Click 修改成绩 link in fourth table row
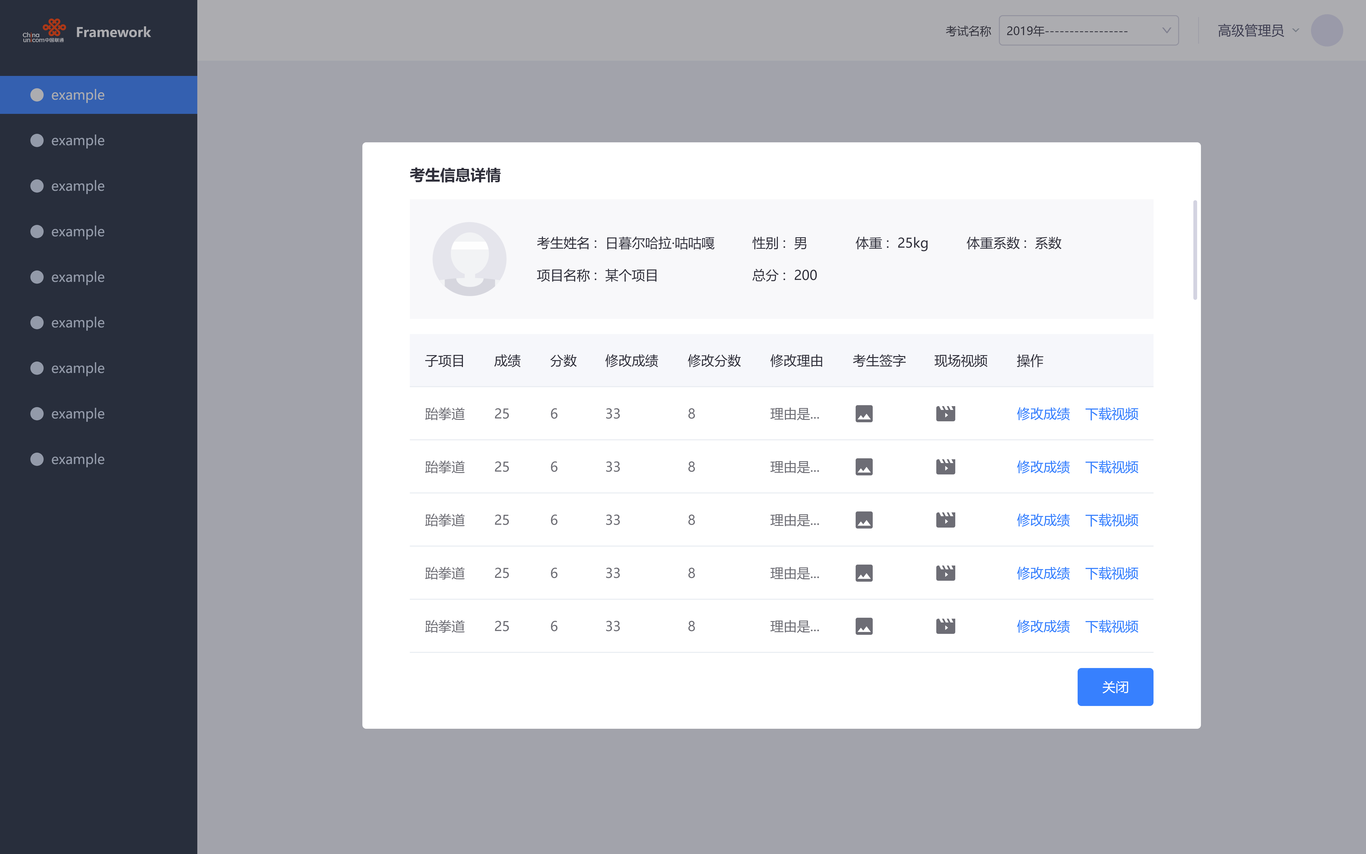The height and width of the screenshot is (854, 1366). click(x=1043, y=573)
